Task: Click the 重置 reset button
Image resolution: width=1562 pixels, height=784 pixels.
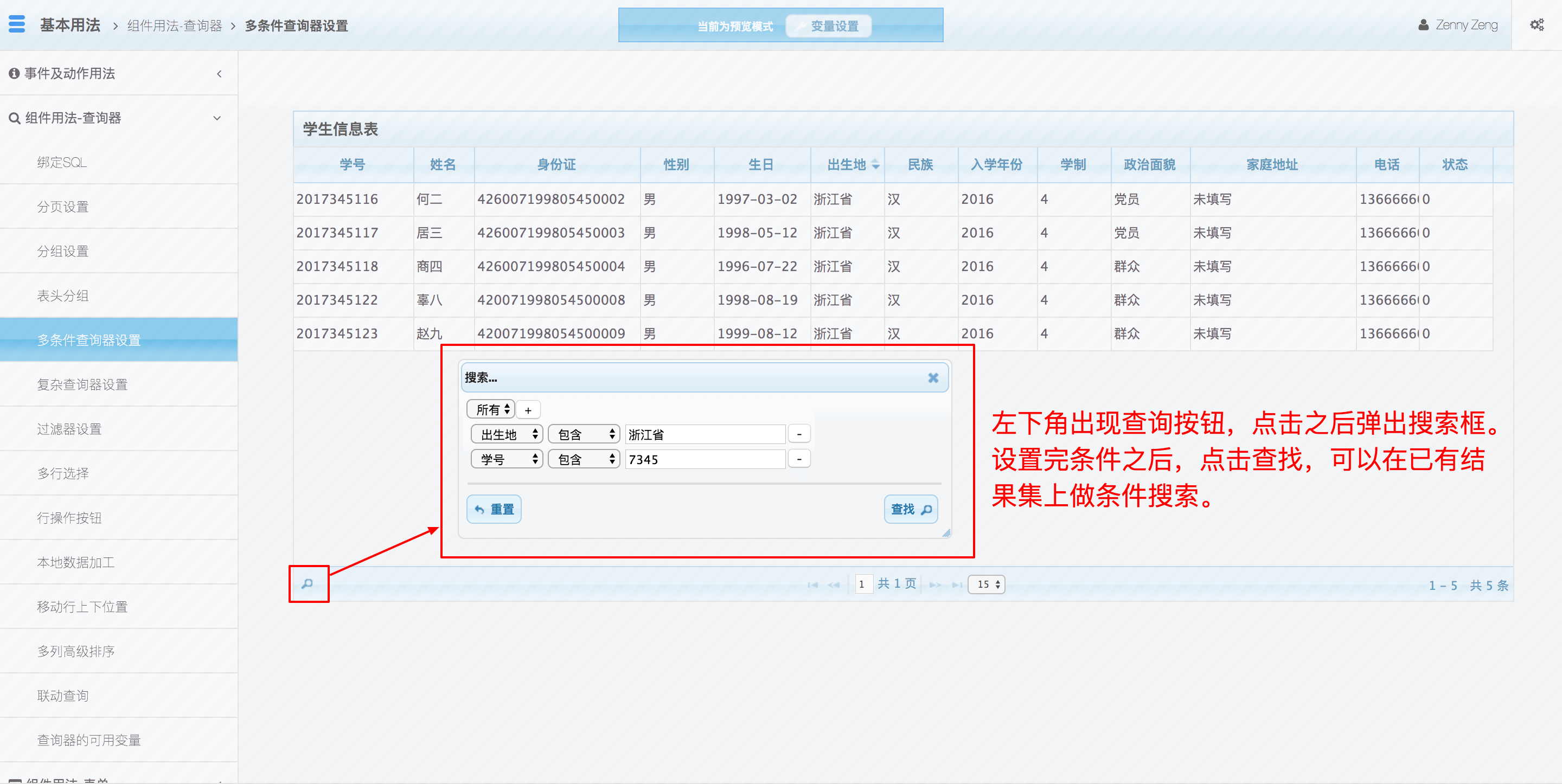Action: [494, 509]
